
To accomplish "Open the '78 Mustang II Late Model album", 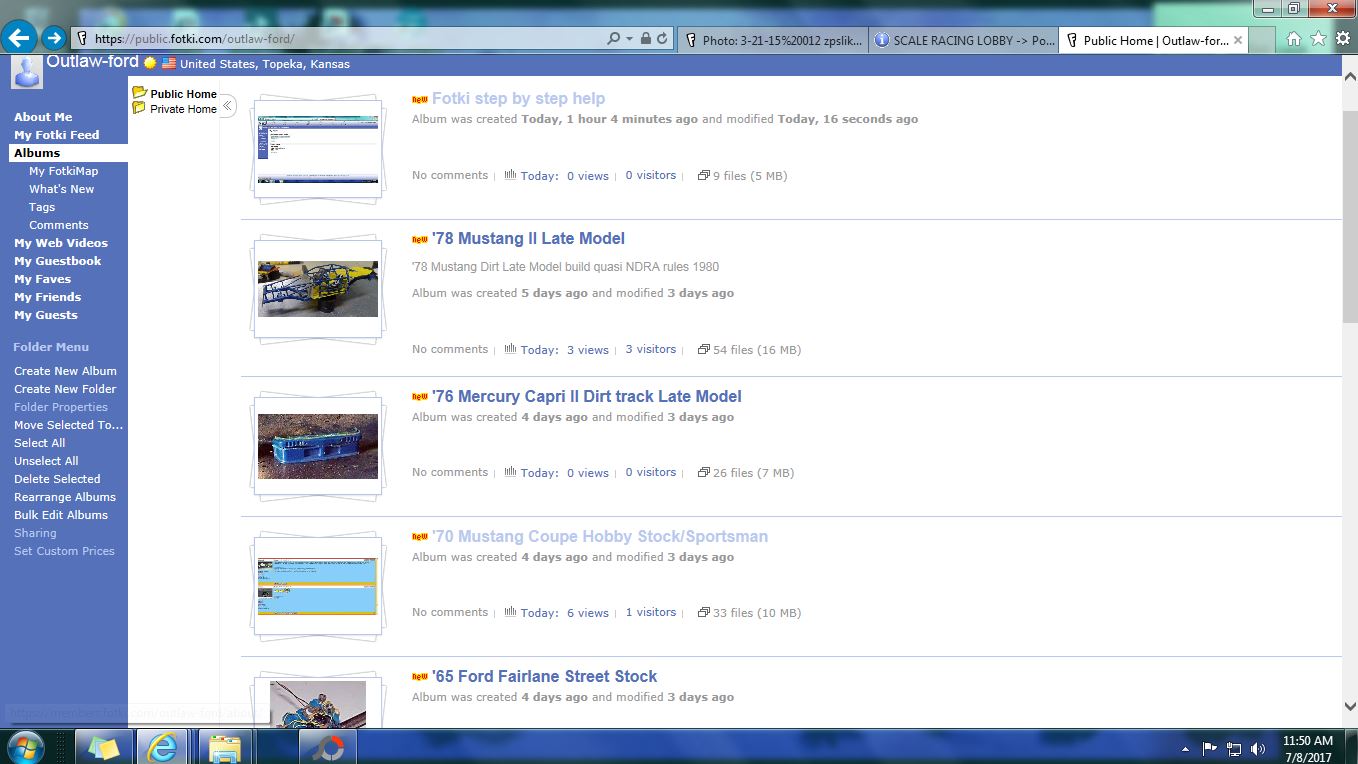I will click(528, 238).
